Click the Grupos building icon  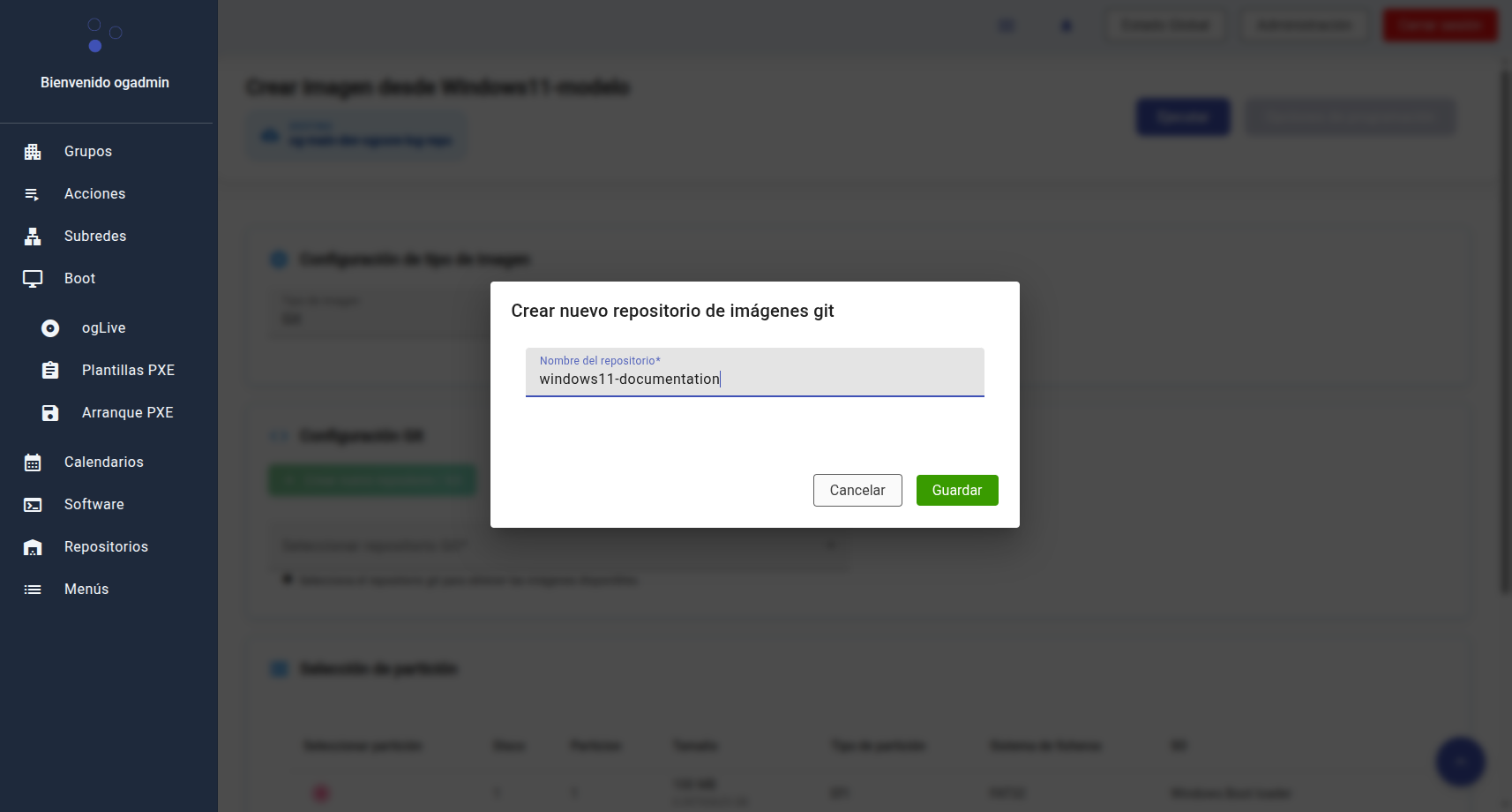click(33, 152)
